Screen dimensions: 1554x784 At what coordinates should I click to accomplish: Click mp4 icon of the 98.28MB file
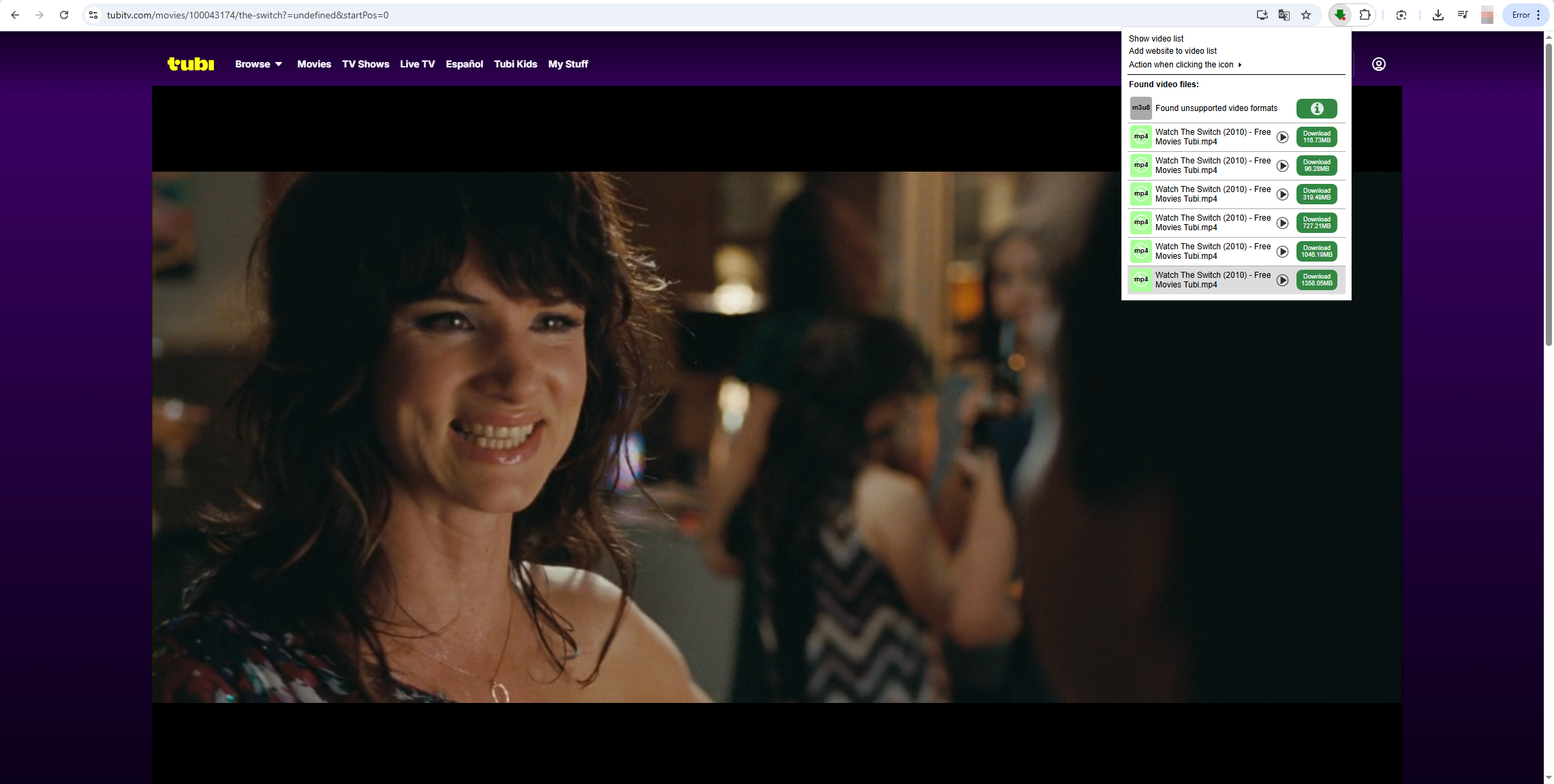1141,166
